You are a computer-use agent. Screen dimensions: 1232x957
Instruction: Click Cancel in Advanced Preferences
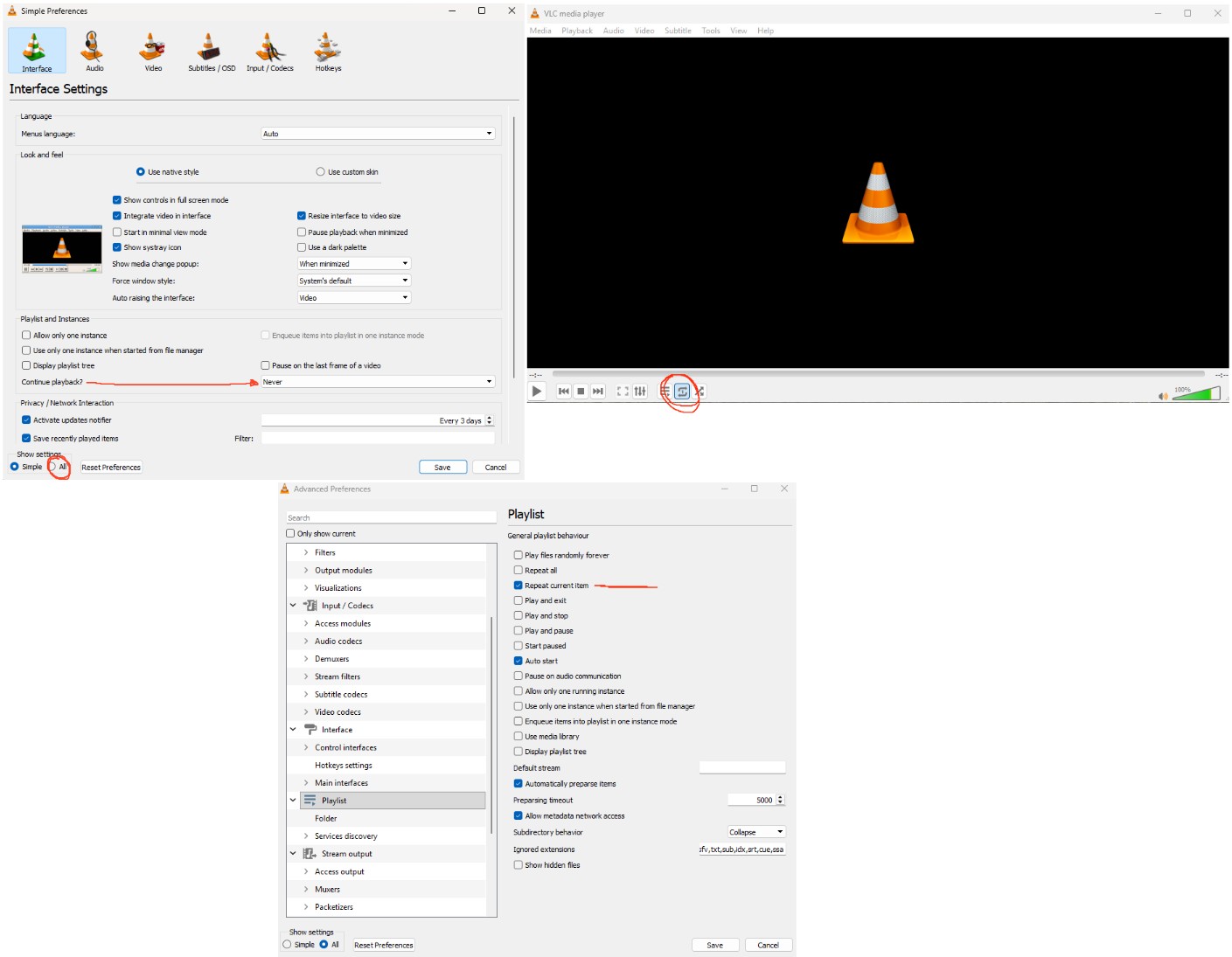[769, 945]
